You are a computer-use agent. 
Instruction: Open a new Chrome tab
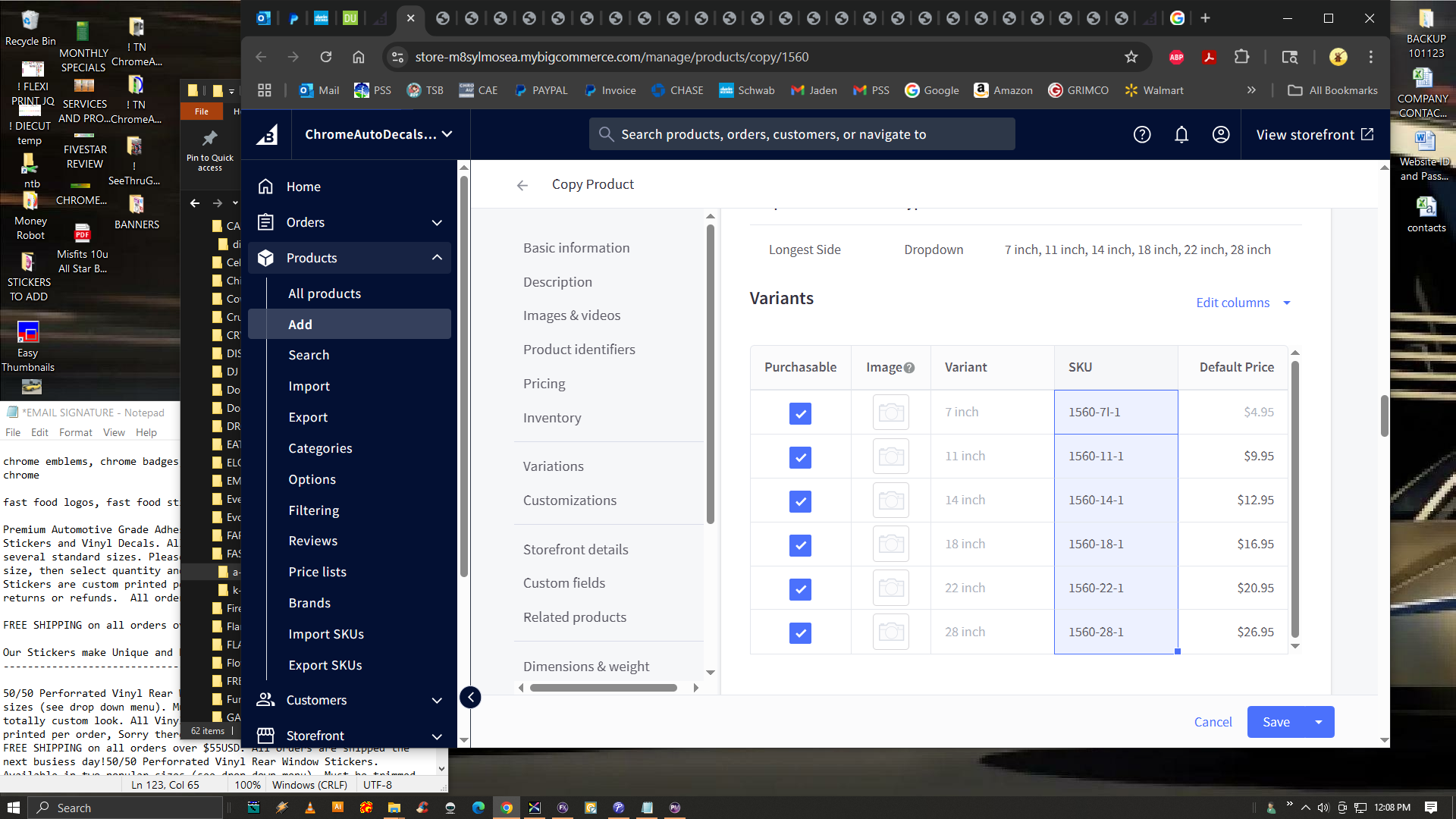coord(1206,18)
